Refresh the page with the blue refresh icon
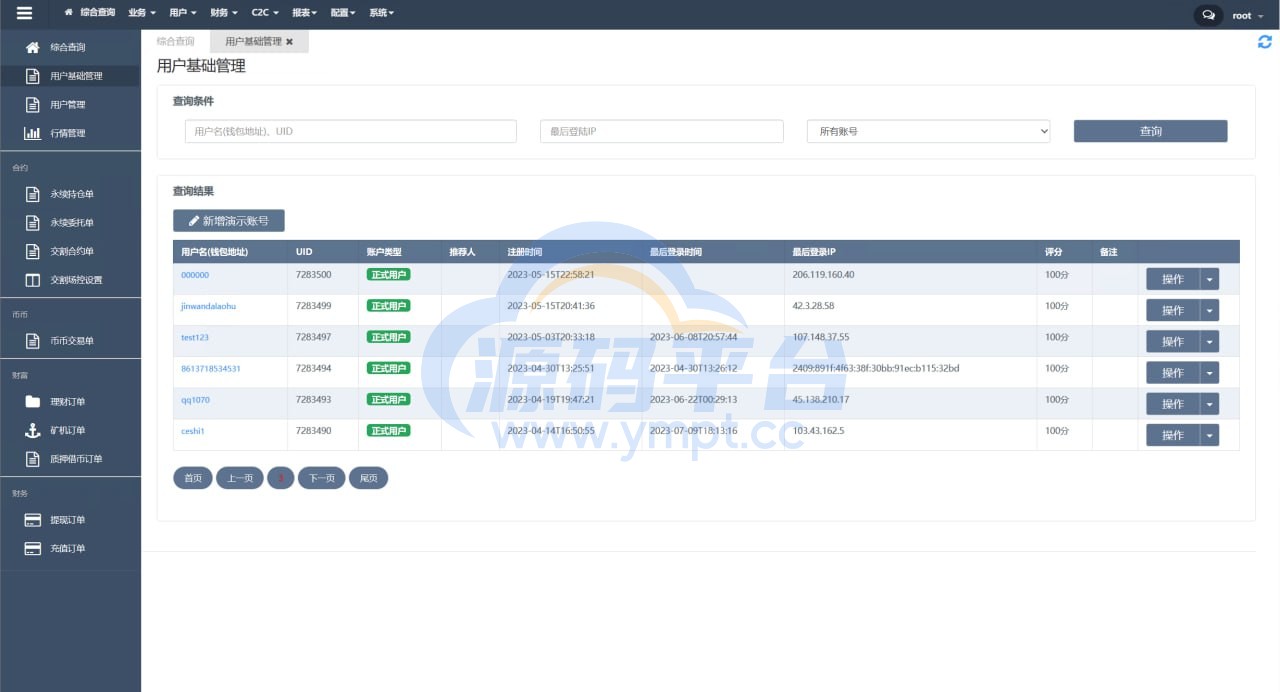This screenshot has width=1280, height=692. 1265,42
